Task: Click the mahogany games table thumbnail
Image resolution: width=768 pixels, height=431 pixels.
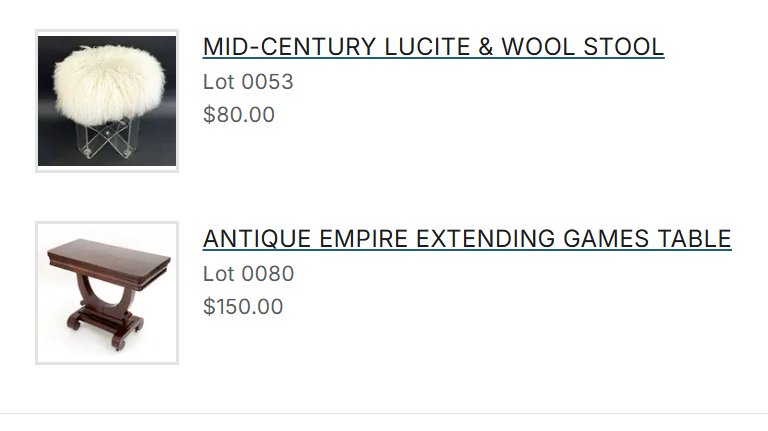Action: tap(107, 293)
